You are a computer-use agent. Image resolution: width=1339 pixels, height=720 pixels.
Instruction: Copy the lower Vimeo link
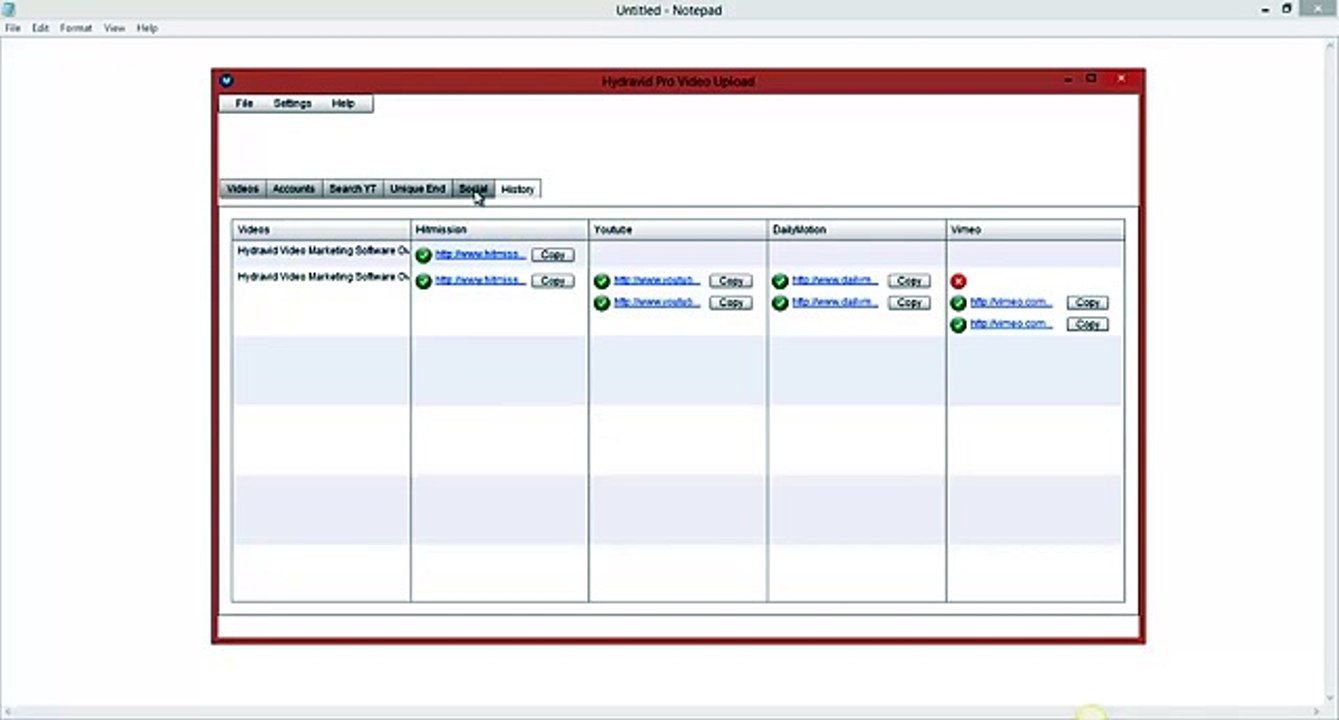(1088, 324)
